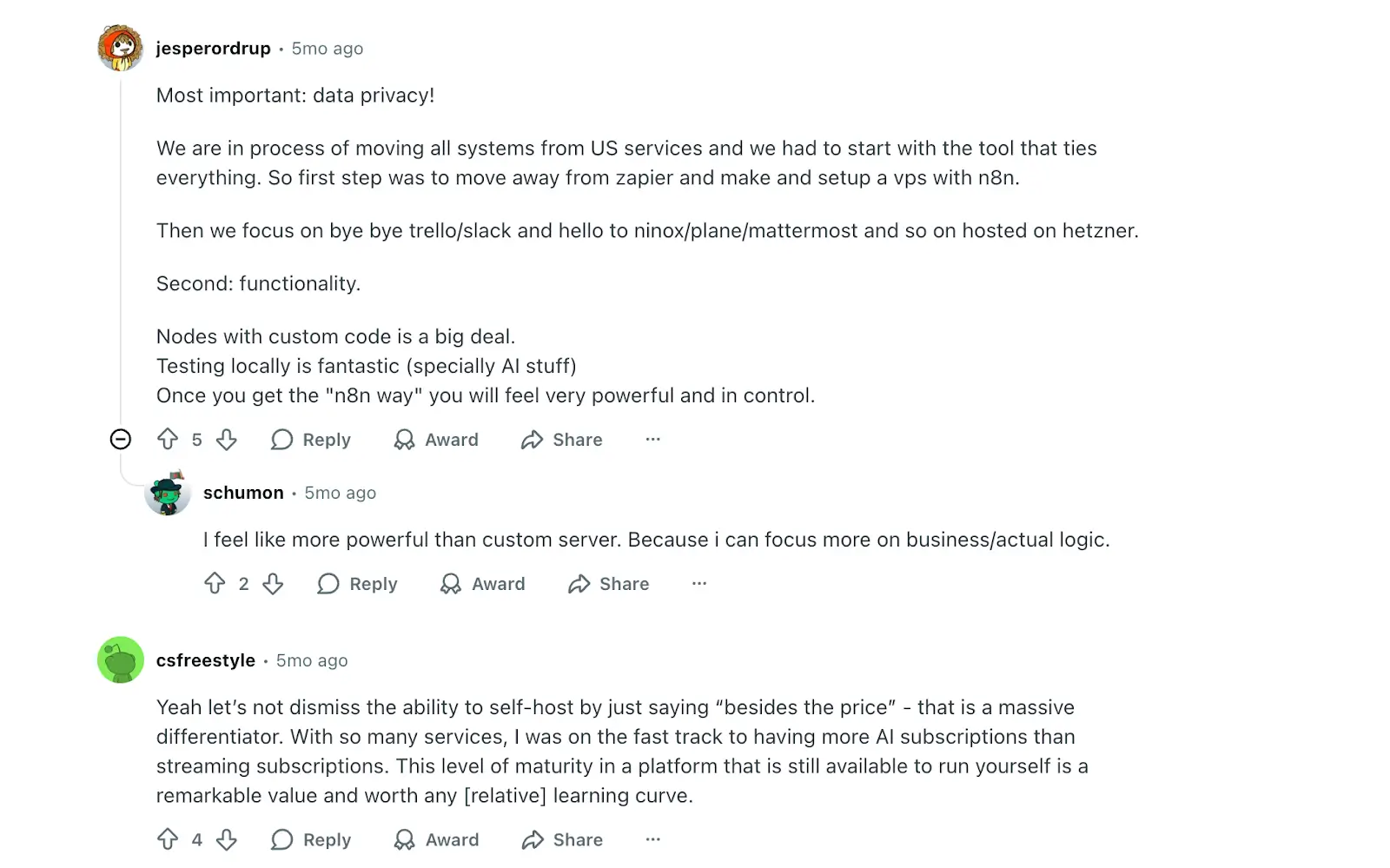Reply to jesperordrup's comment

coord(311,440)
